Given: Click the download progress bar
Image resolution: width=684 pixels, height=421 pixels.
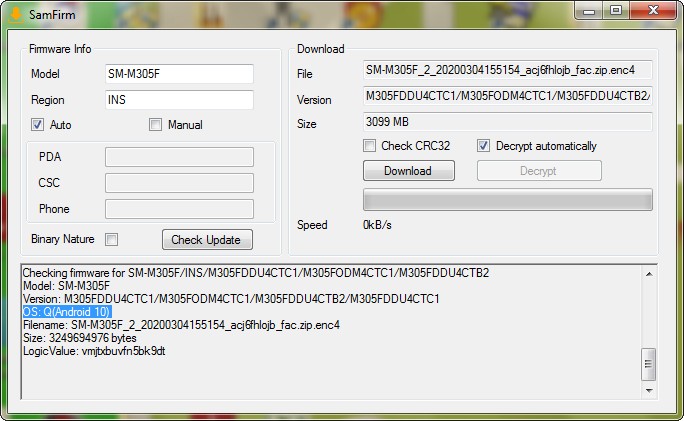Looking at the screenshot, I should (508, 200).
